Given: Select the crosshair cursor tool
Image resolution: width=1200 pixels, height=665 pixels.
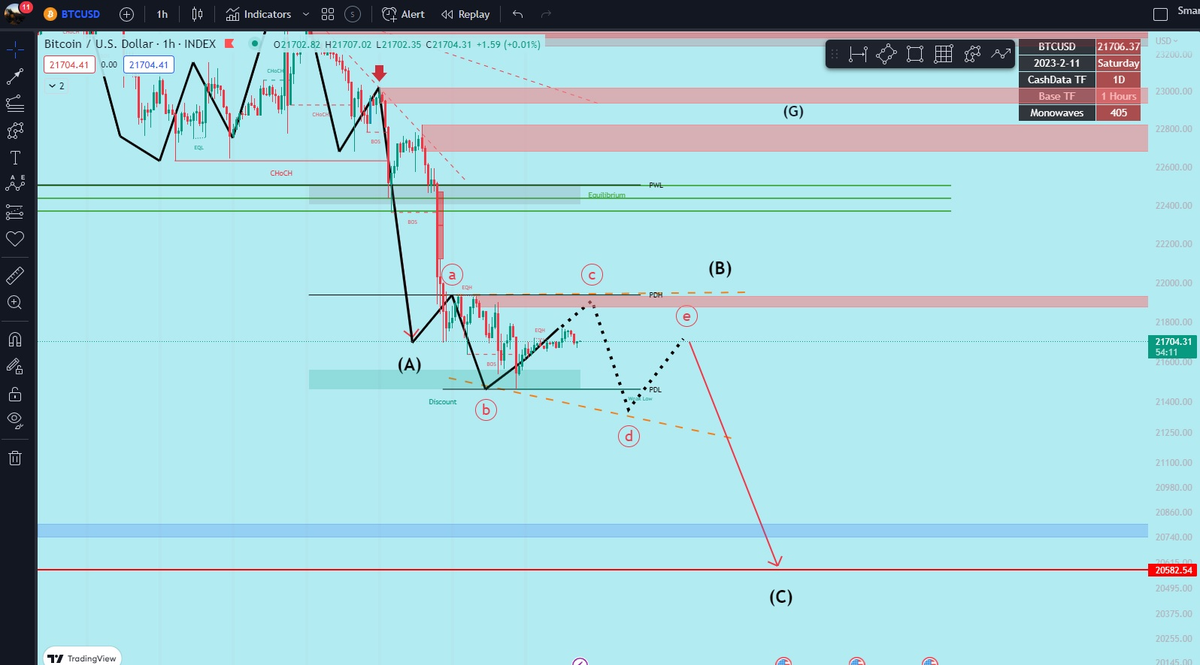Looking at the screenshot, I should tap(15, 48).
